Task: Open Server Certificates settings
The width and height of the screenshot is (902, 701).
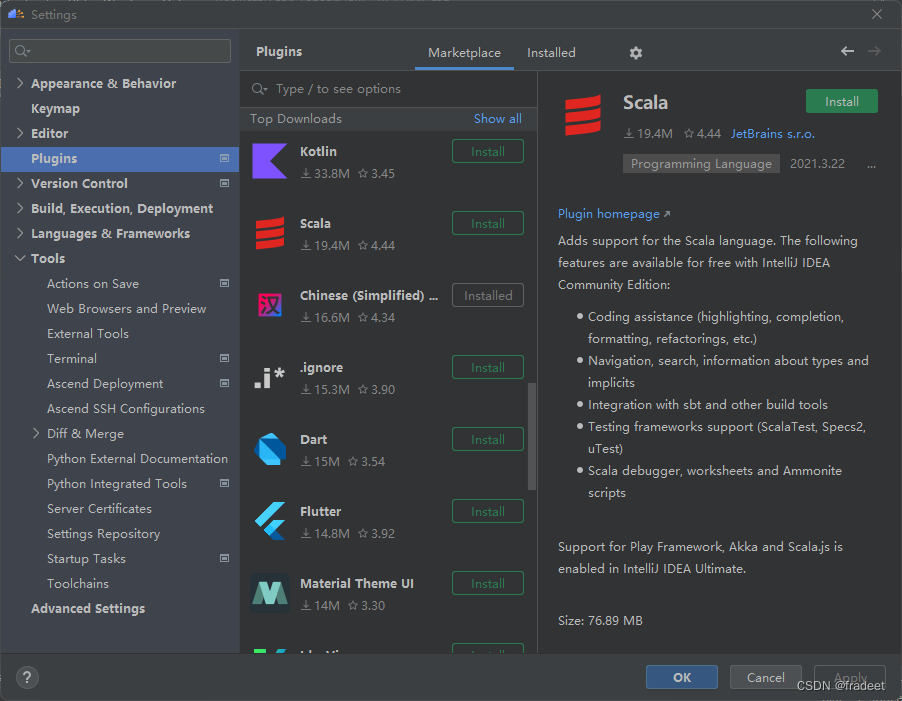Action: (100, 509)
